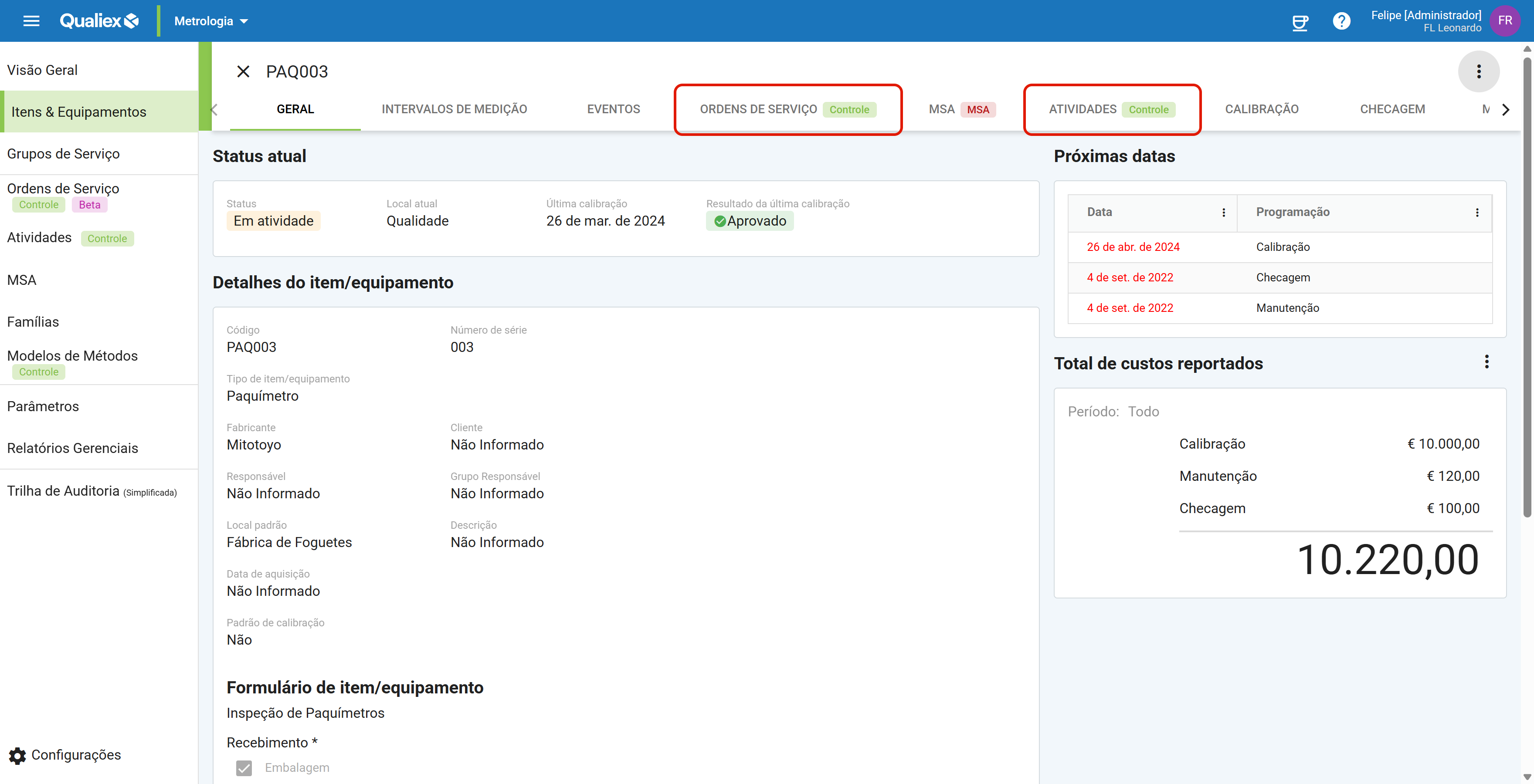Screen dimensions: 1534x784
Task: Click the Inspeção de Paquímetros form name
Action: point(305,713)
